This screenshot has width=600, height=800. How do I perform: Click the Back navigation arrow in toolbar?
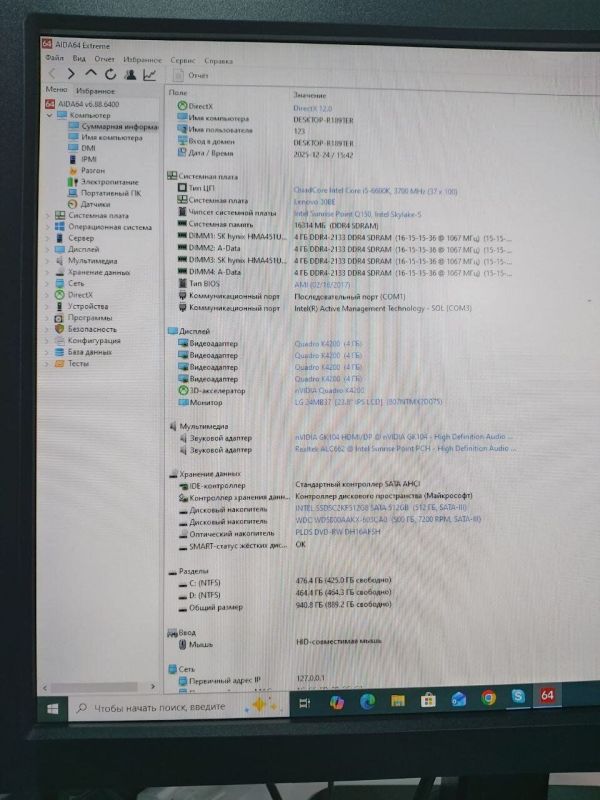point(51,75)
